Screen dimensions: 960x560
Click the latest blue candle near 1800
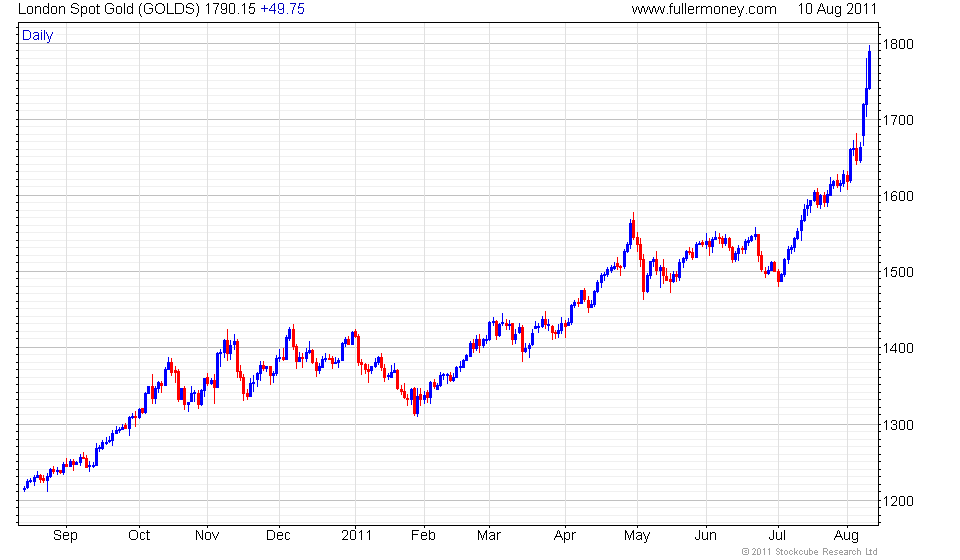pyautogui.click(x=869, y=68)
